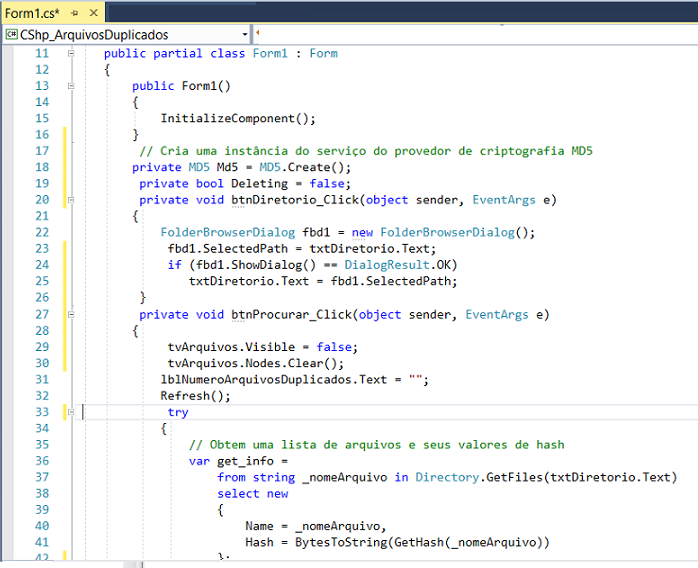Click the C# project icon beside CShp_ArquivosDuplicados
The image size is (698, 568).
click(12, 34)
